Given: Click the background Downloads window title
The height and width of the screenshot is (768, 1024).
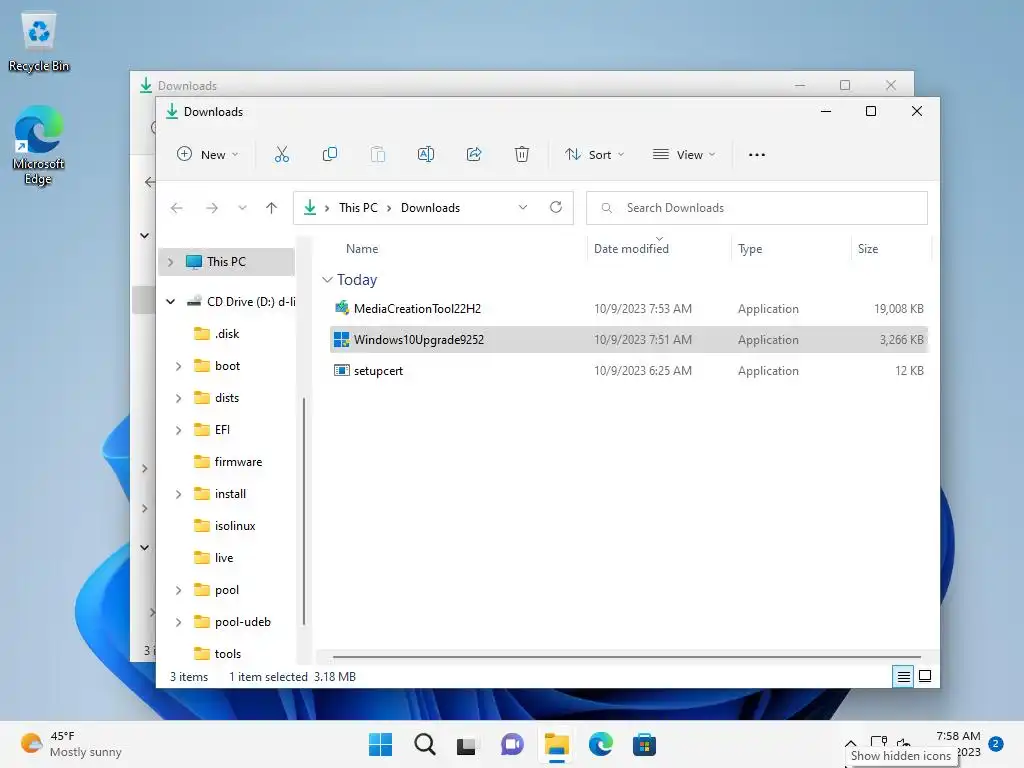Looking at the screenshot, I should pyautogui.click(x=187, y=86).
